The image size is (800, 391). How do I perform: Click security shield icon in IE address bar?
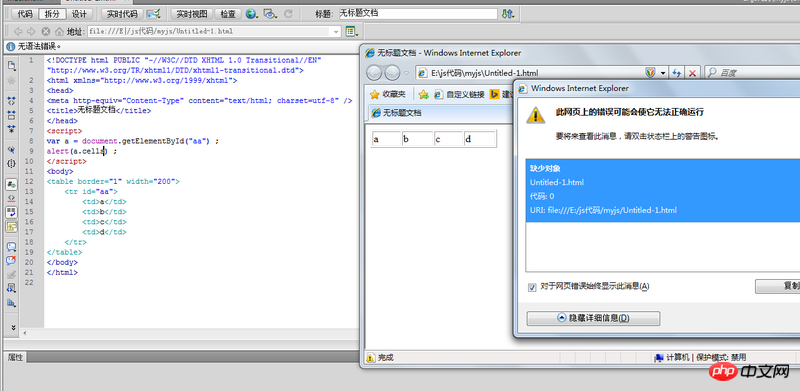click(650, 73)
